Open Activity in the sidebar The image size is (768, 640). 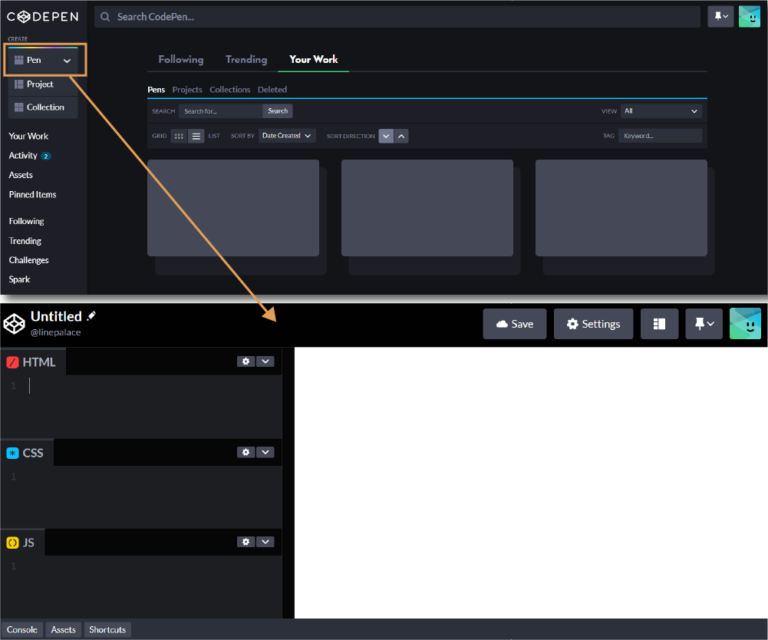(23, 155)
